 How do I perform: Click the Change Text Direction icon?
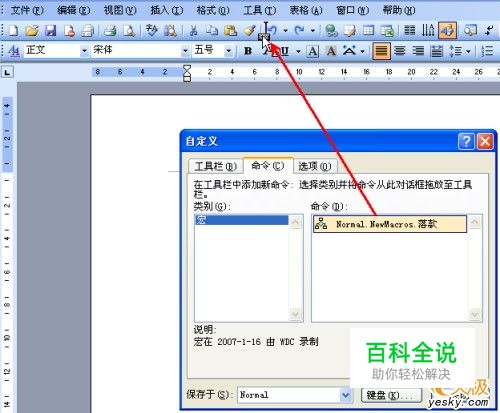[x=428, y=31]
